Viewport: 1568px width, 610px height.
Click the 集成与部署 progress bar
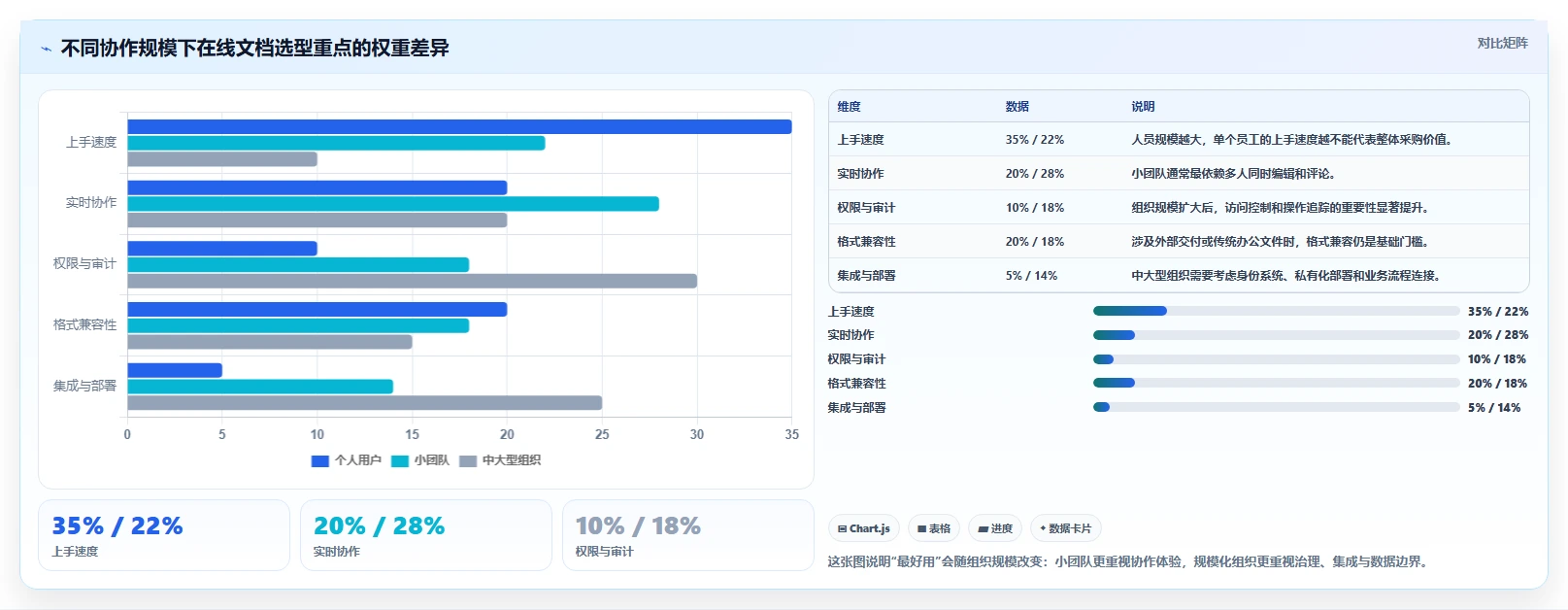click(x=1276, y=407)
